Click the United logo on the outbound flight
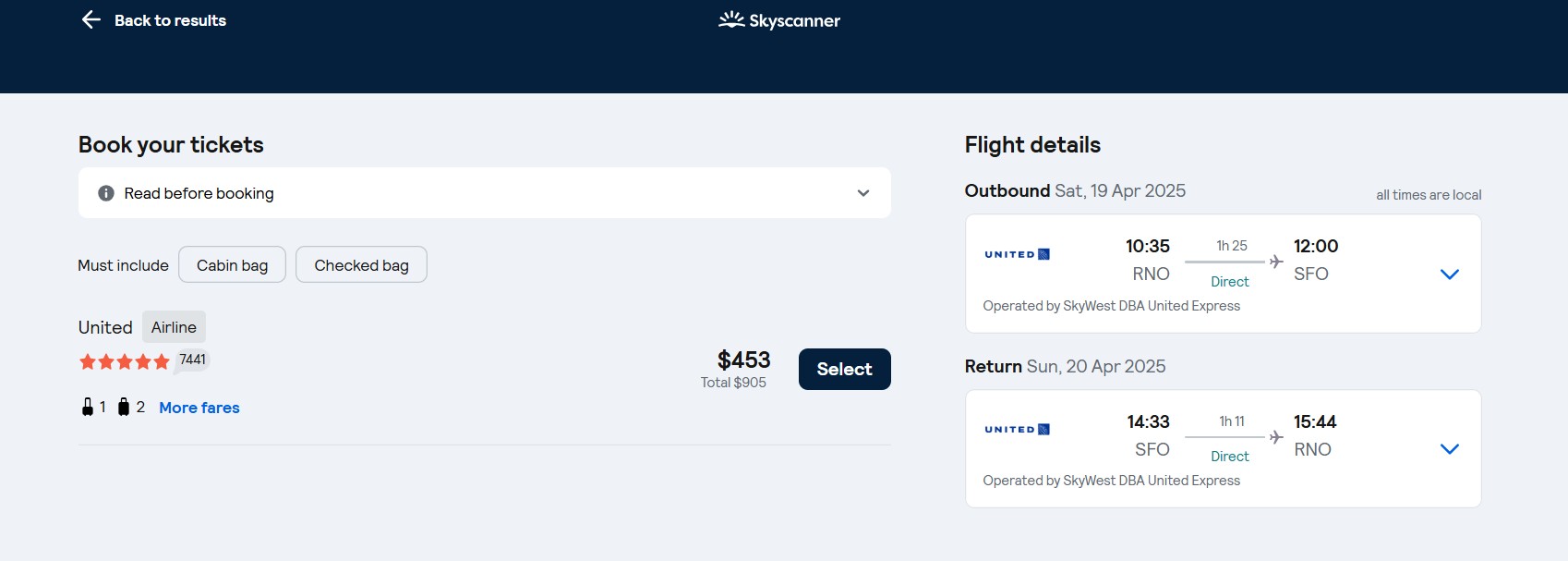This screenshot has width=1568, height=561. (x=1017, y=254)
